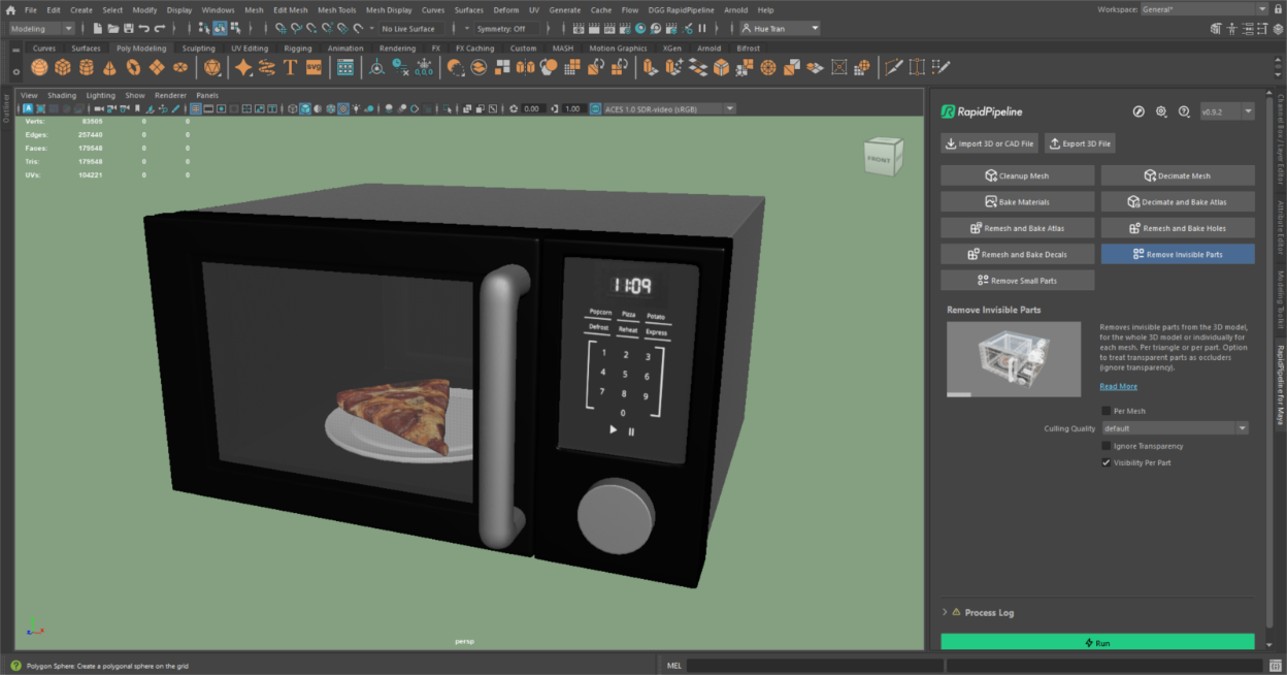Select the polygon Type tool icon
1287x675 pixels.
pyautogui.click(x=290, y=67)
